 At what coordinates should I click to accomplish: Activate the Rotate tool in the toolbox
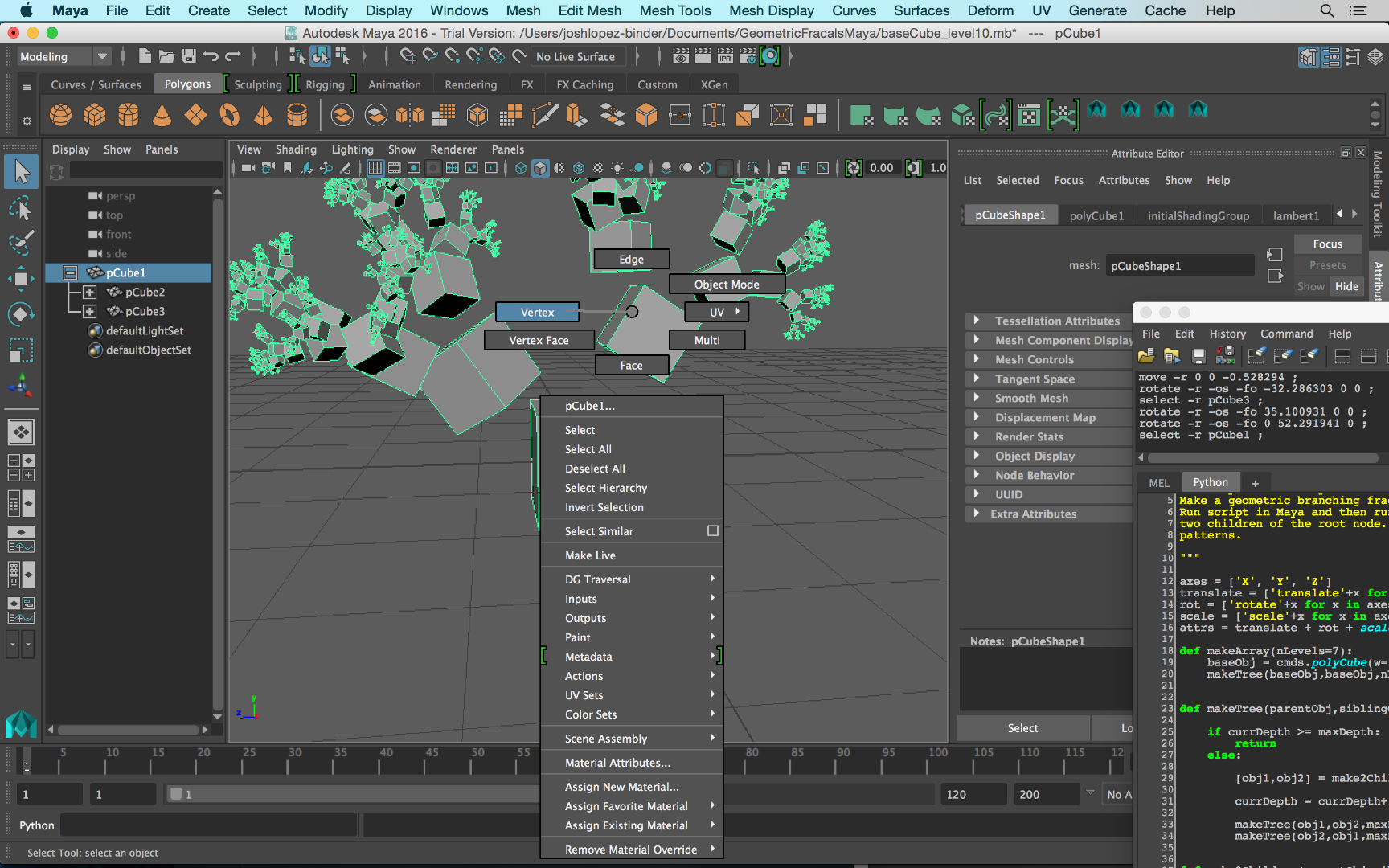point(21,314)
